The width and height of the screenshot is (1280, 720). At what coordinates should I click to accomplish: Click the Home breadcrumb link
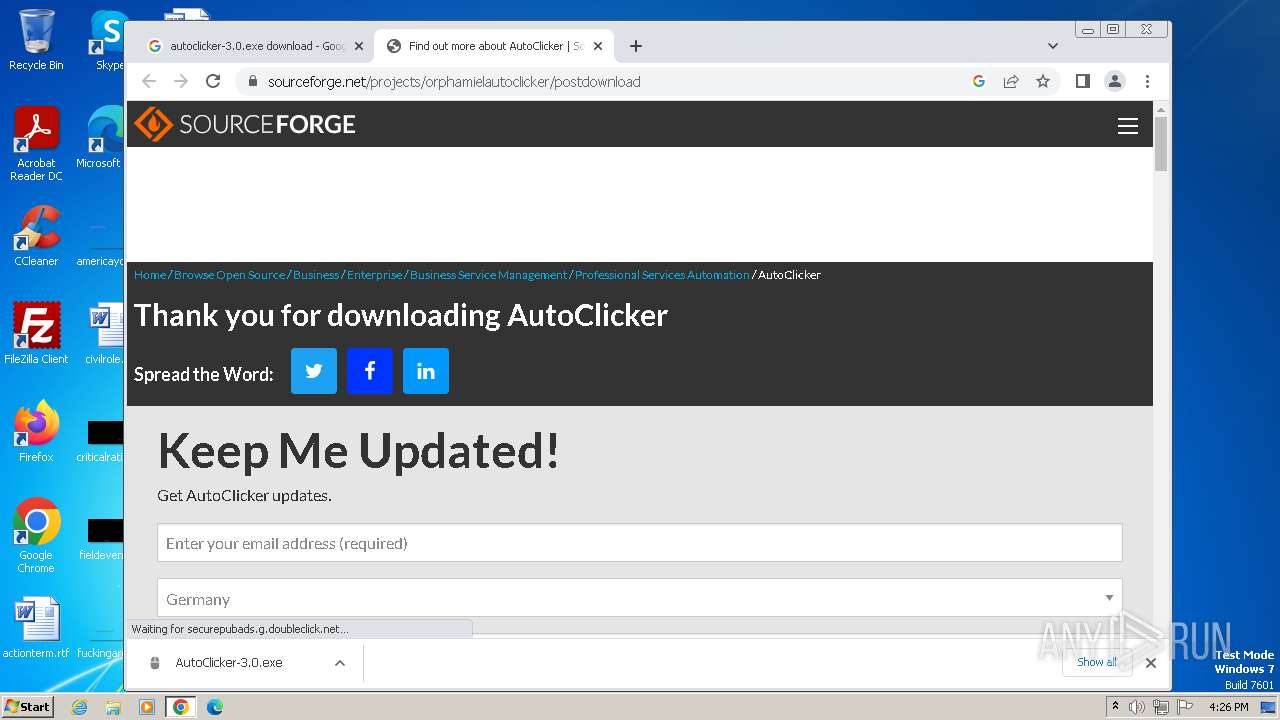coord(150,275)
